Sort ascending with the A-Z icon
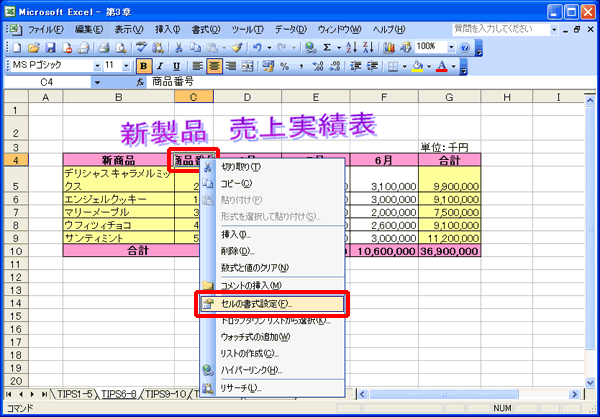The width and height of the screenshot is (600, 417). pos(351,48)
